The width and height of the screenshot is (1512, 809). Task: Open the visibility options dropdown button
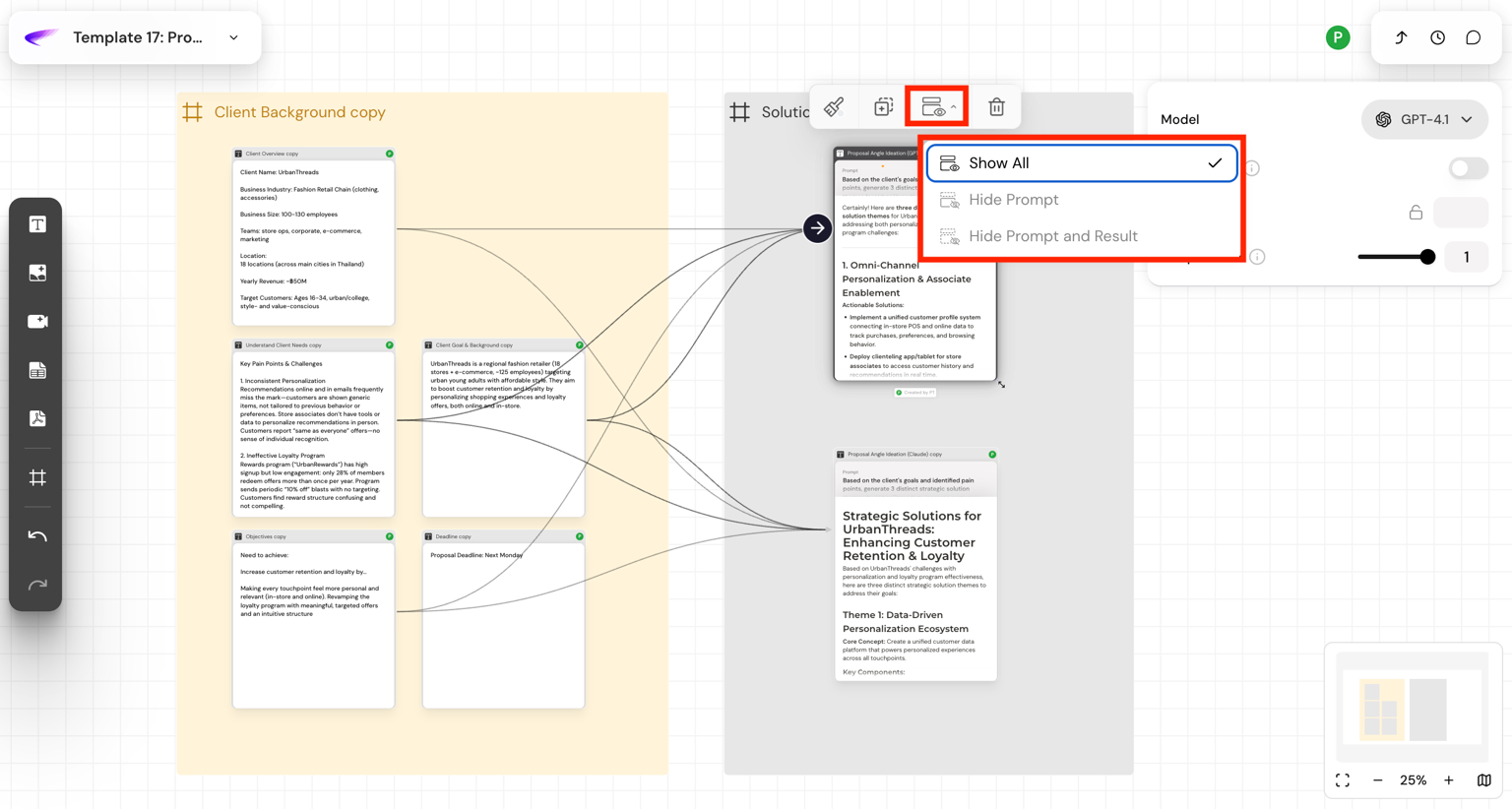tap(937, 107)
